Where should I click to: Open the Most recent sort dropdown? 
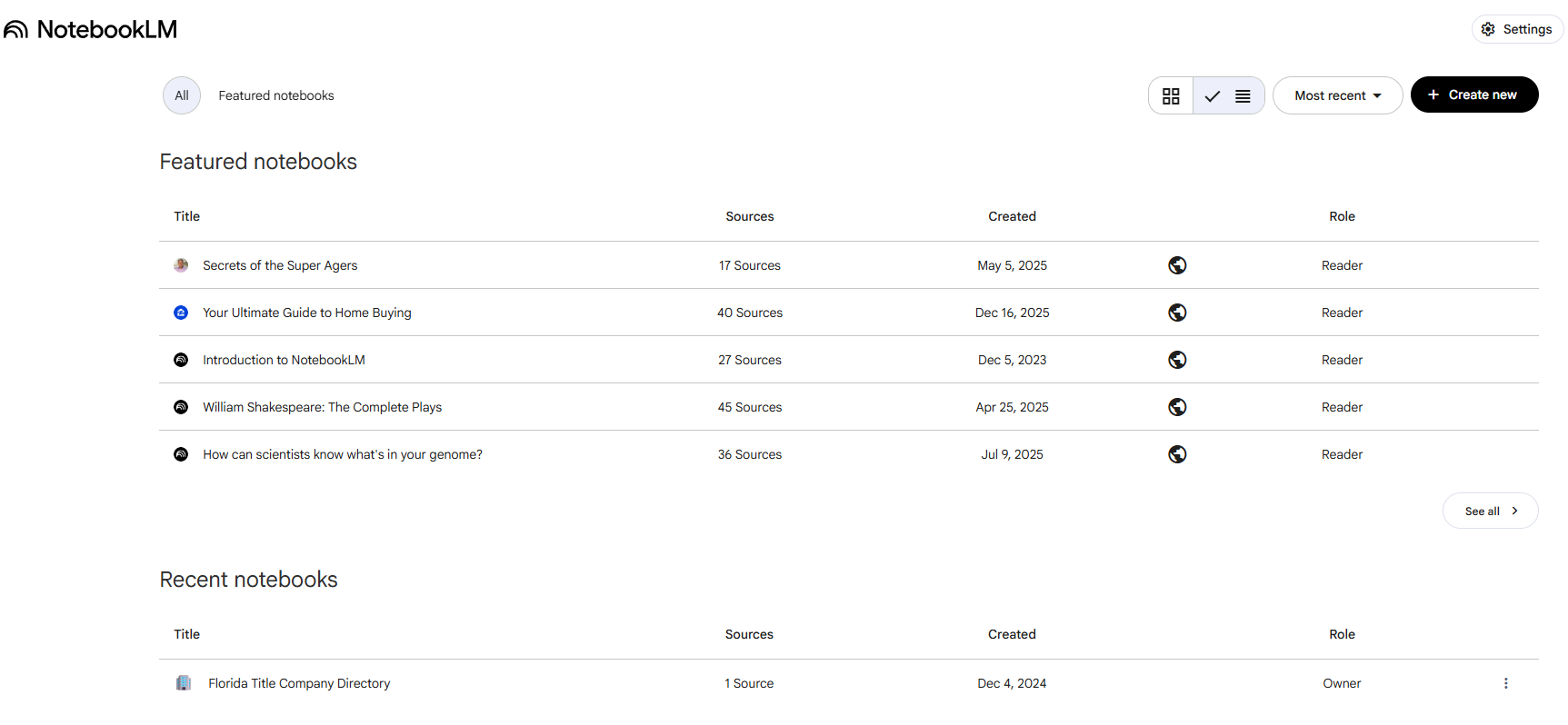pyautogui.click(x=1337, y=95)
